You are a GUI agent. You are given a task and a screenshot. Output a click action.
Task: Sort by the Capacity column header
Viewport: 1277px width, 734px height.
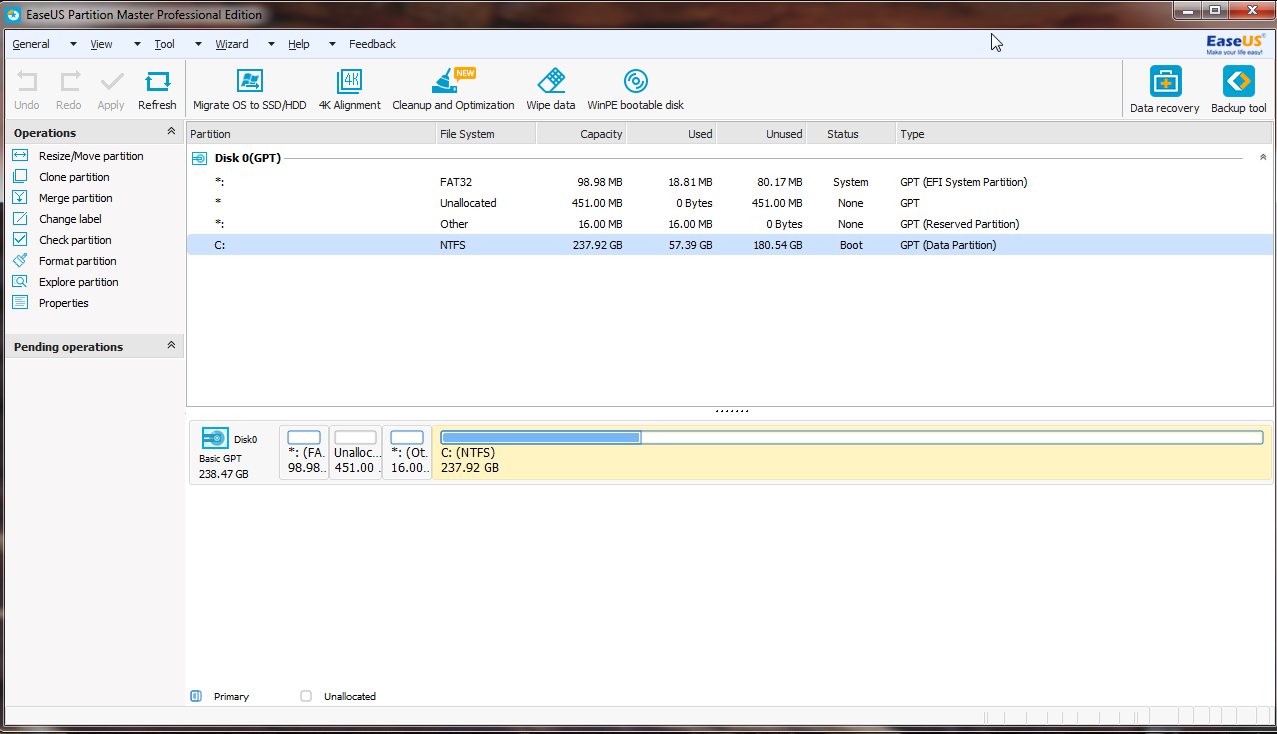(x=581, y=134)
